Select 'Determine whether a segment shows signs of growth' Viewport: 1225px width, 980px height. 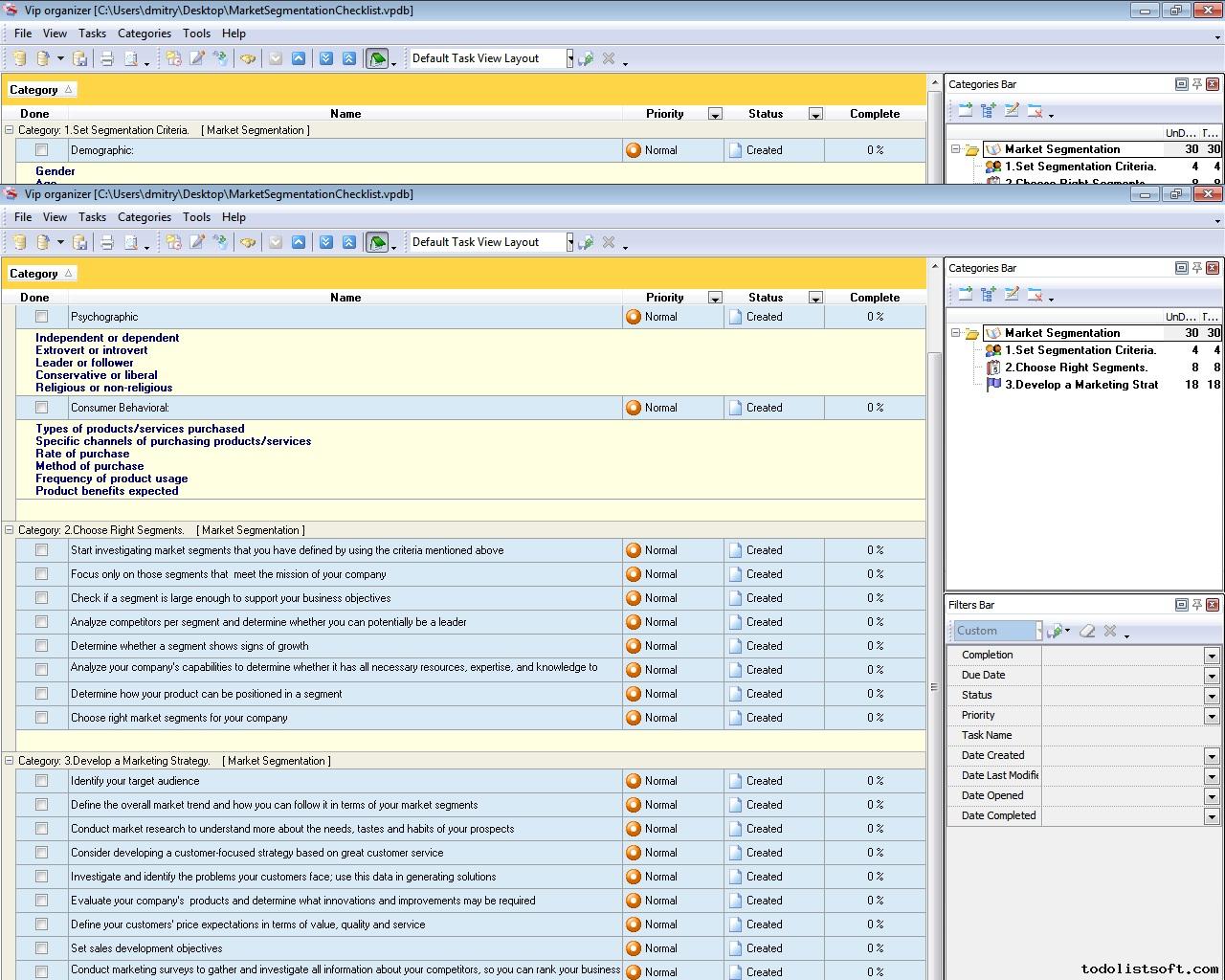coord(189,646)
